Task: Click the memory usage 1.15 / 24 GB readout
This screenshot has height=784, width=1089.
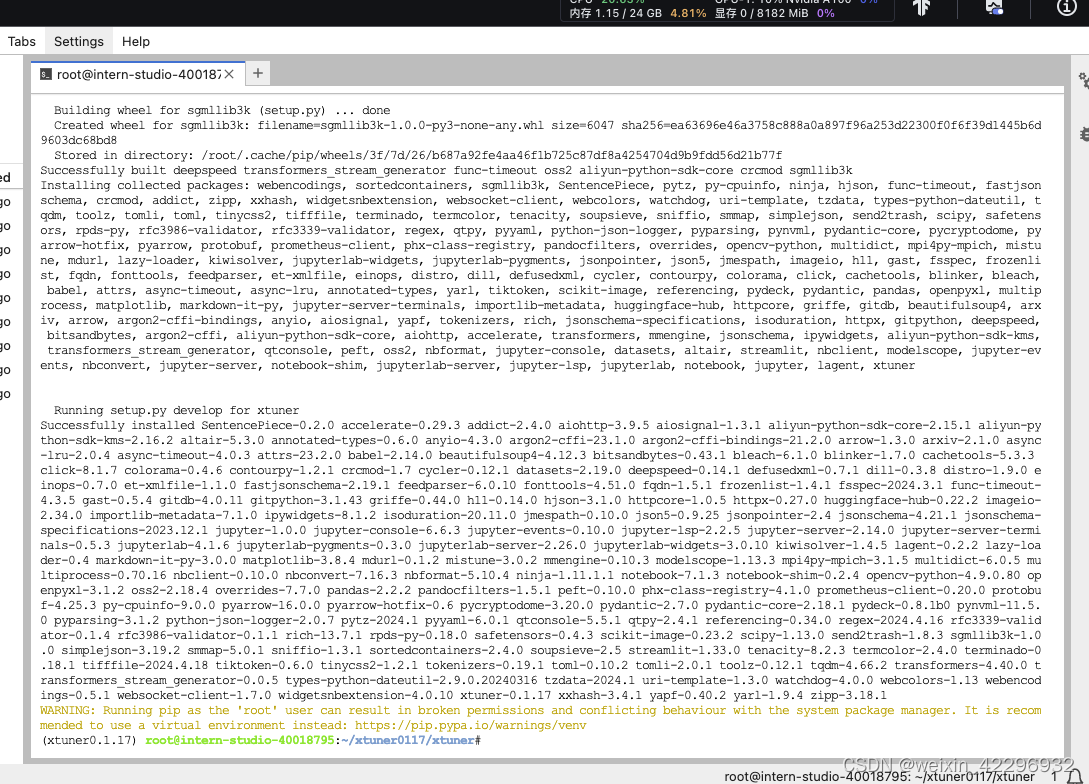Action: [615, 13]
